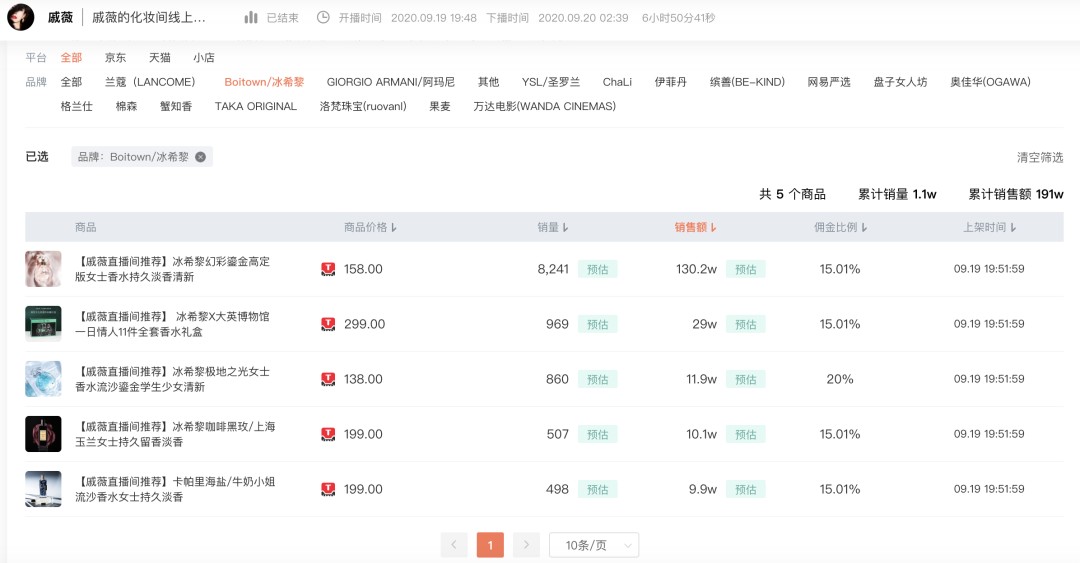Filter by brand 奥佳华(OGAWA)
Viewport: 1080px width, 563px height.
point(990,82)
